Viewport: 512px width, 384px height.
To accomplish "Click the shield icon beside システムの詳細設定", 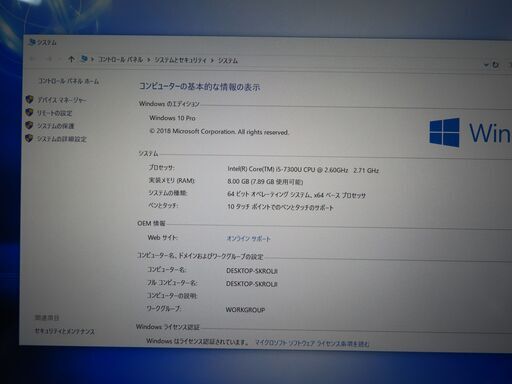I will [x=29, y=138].
